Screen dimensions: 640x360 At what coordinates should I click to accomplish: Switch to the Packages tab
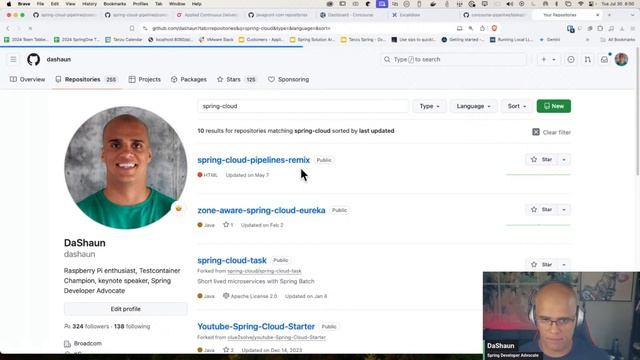tap(189, 80)
